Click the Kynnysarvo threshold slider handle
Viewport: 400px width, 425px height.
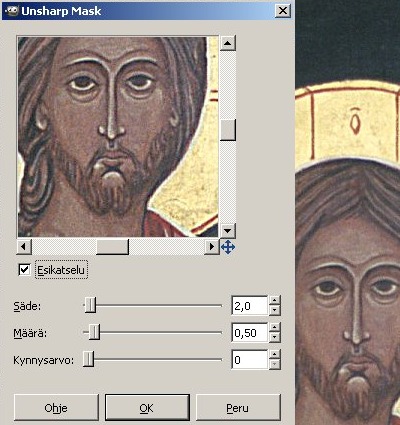click(88, 359)
